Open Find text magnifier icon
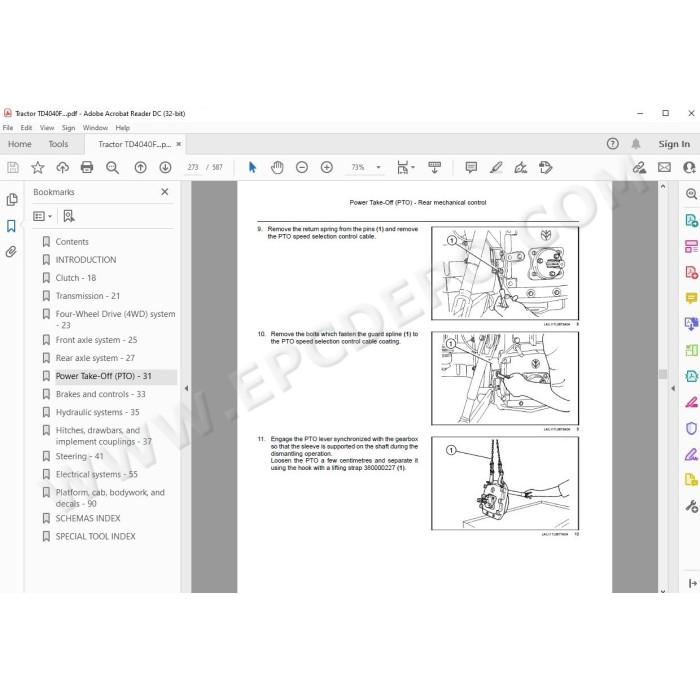Image resolution: width=700 pixels, height=700 pixels. coord(112,167)
